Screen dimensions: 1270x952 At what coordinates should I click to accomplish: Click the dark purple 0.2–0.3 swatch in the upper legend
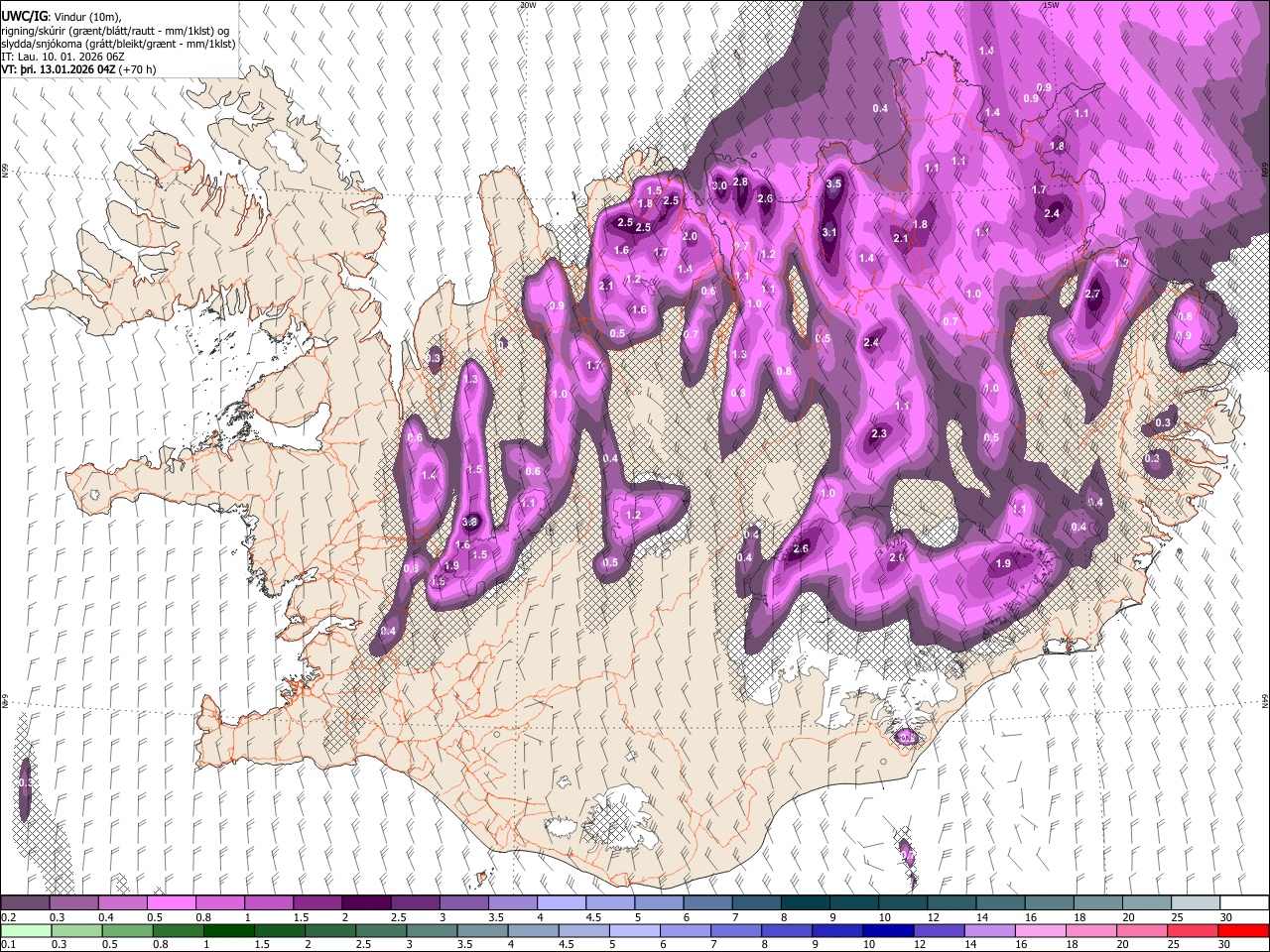point(26,903)
